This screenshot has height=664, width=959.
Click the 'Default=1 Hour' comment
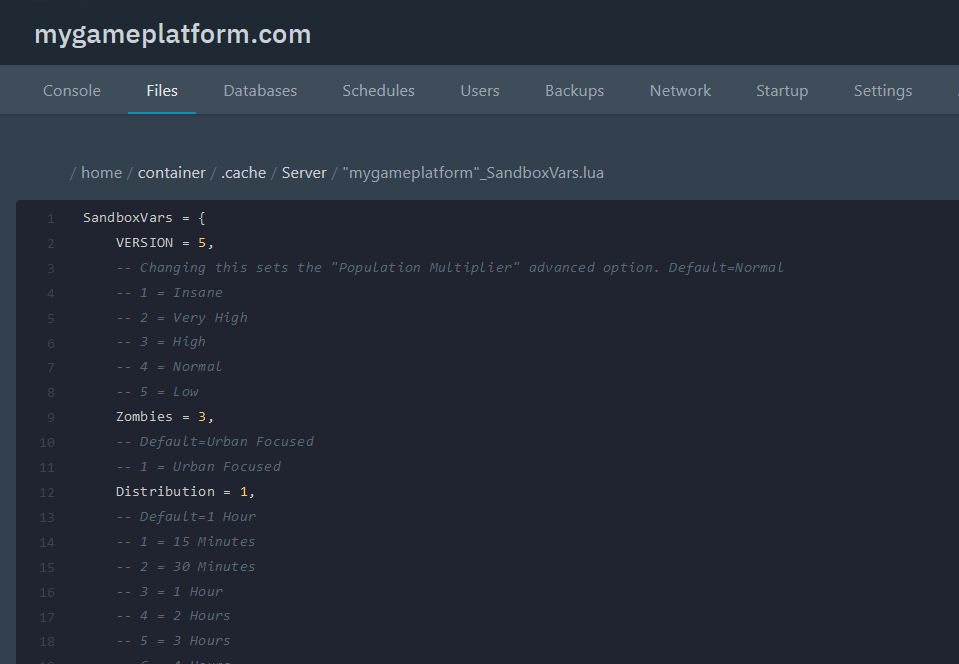(186, 517)
